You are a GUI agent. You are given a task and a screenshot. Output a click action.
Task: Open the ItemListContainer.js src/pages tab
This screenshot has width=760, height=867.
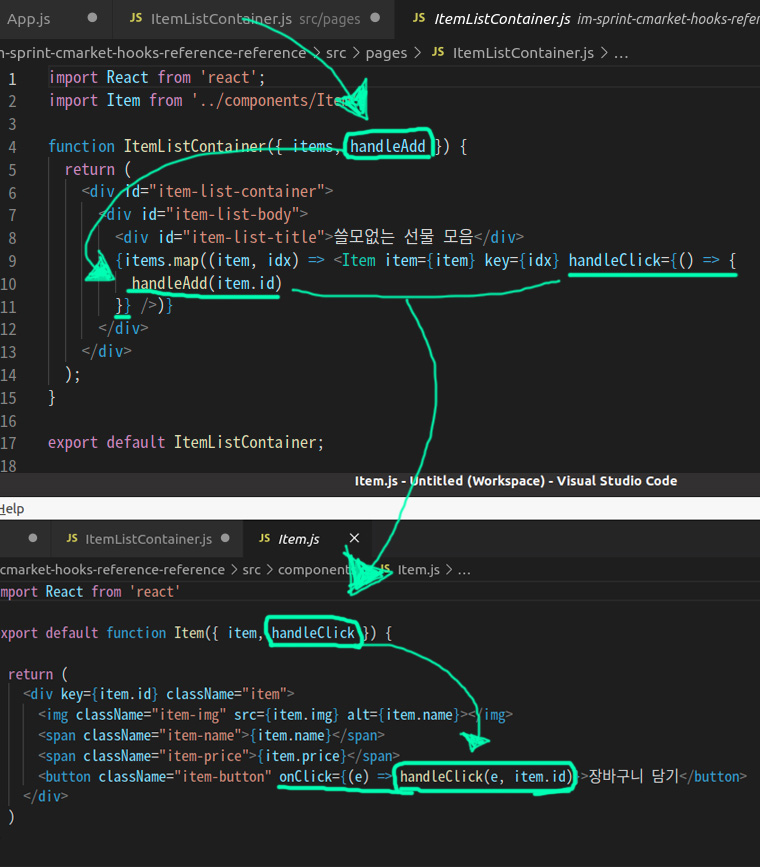(254, 19)
